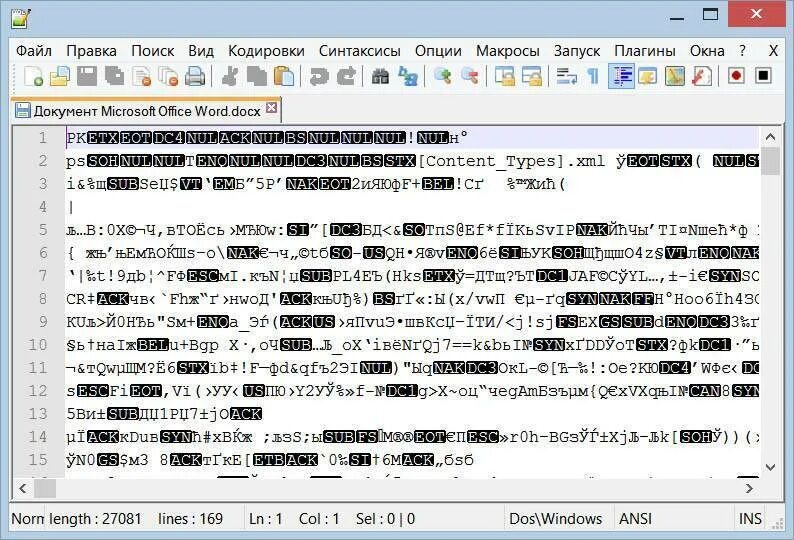Viewport: 794px width, 540px height.
Task: Click the lines : 169 status entry
Action: [x=190, y=519]
